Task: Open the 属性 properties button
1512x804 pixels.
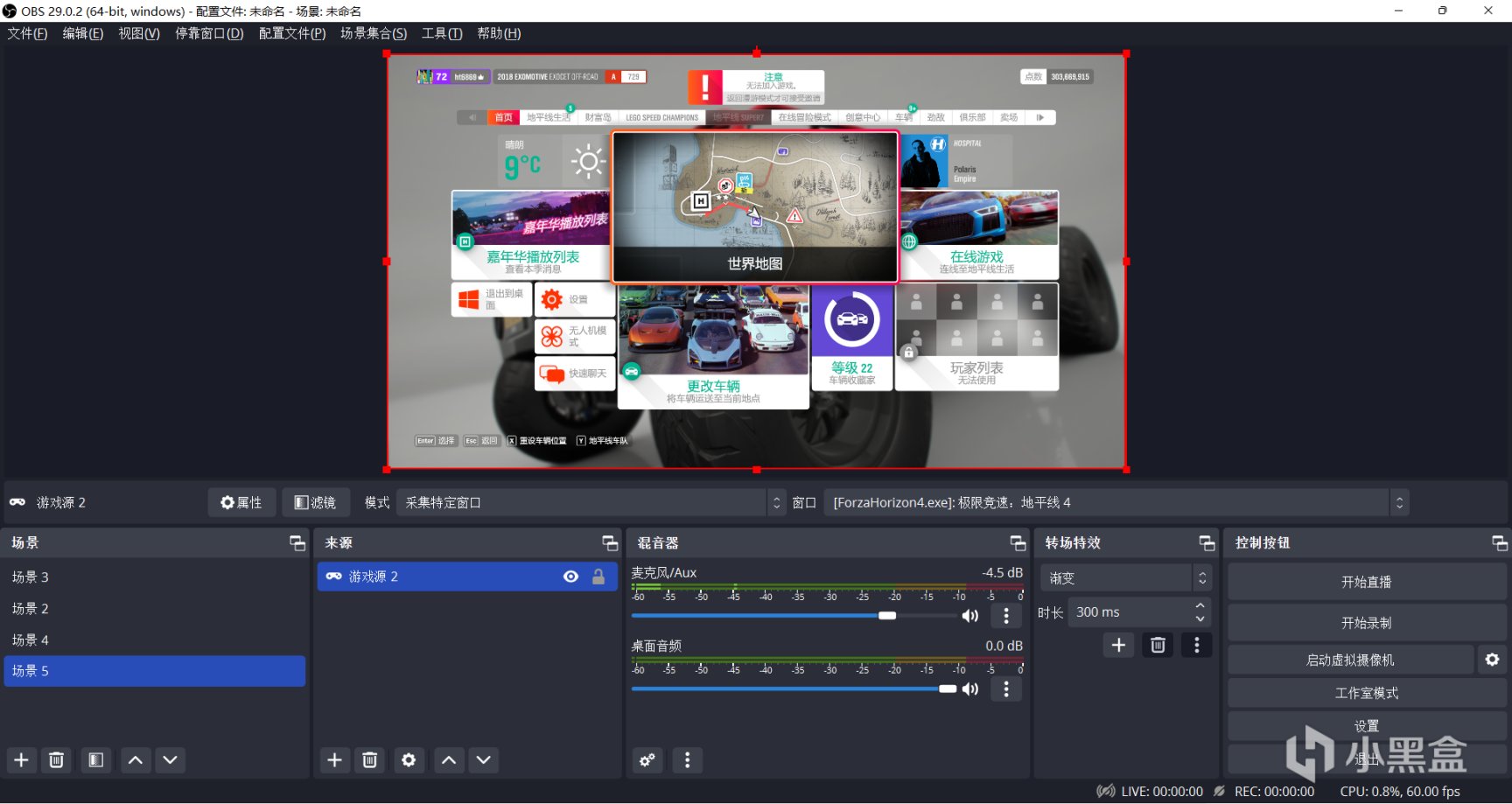Action: tap(241, 503)
